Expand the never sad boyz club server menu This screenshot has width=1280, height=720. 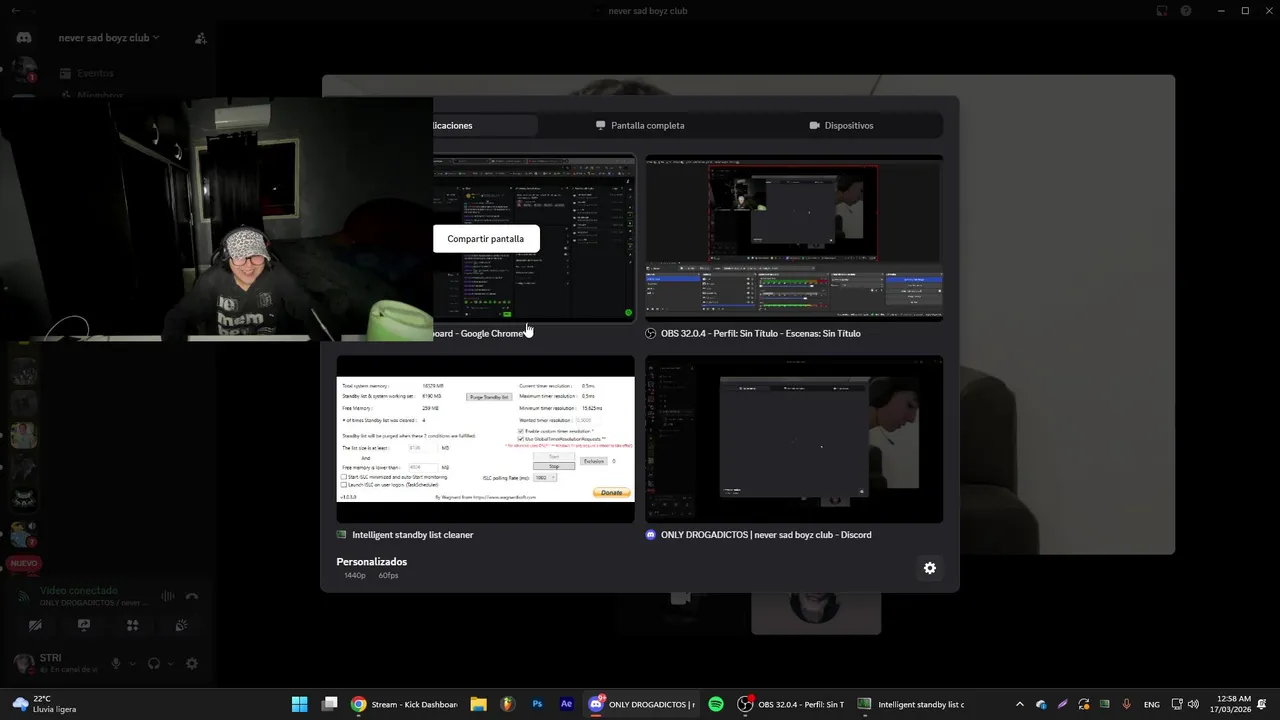109,38
